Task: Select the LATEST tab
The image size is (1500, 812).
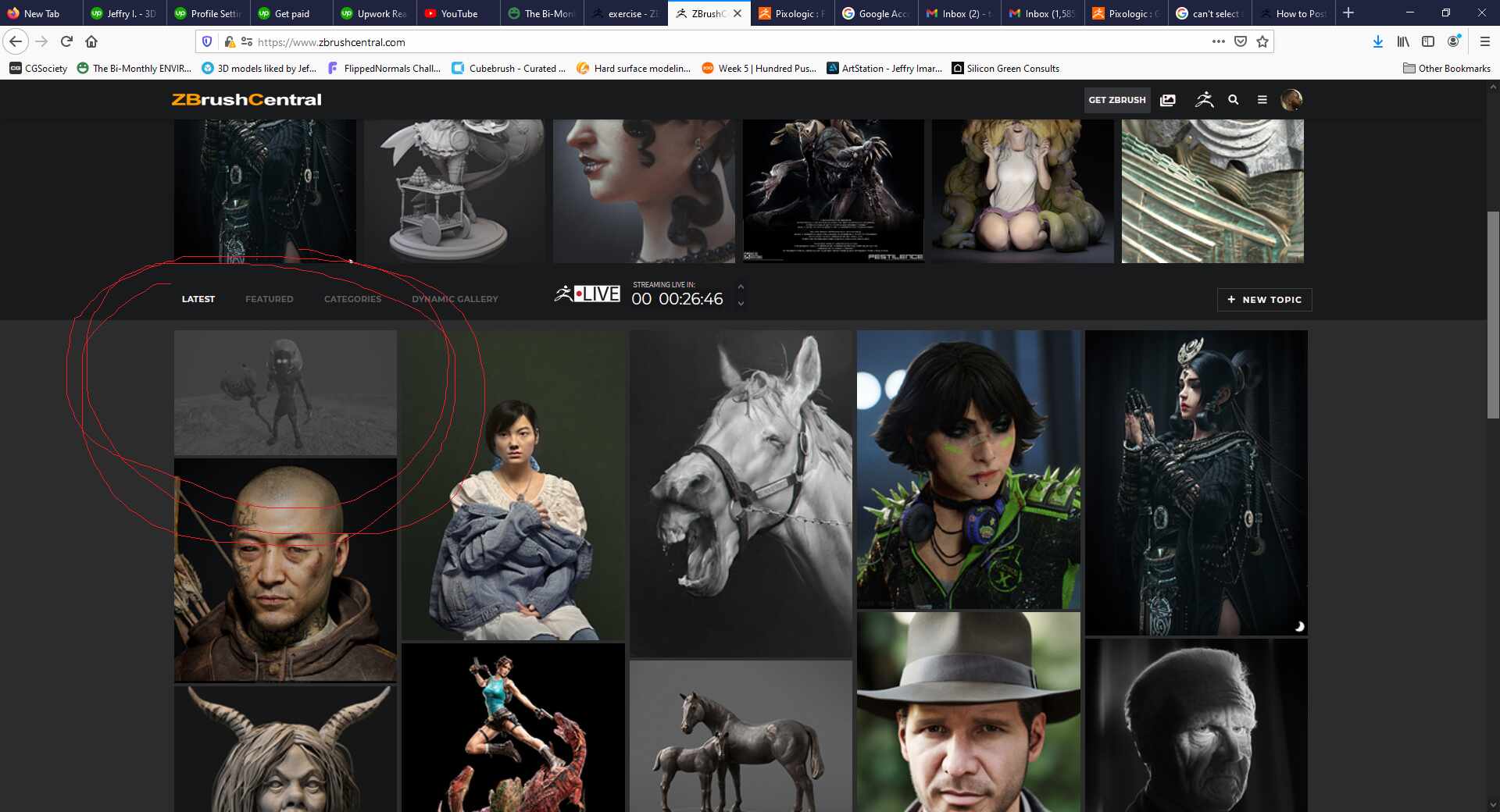Action: tap(198, 299)
